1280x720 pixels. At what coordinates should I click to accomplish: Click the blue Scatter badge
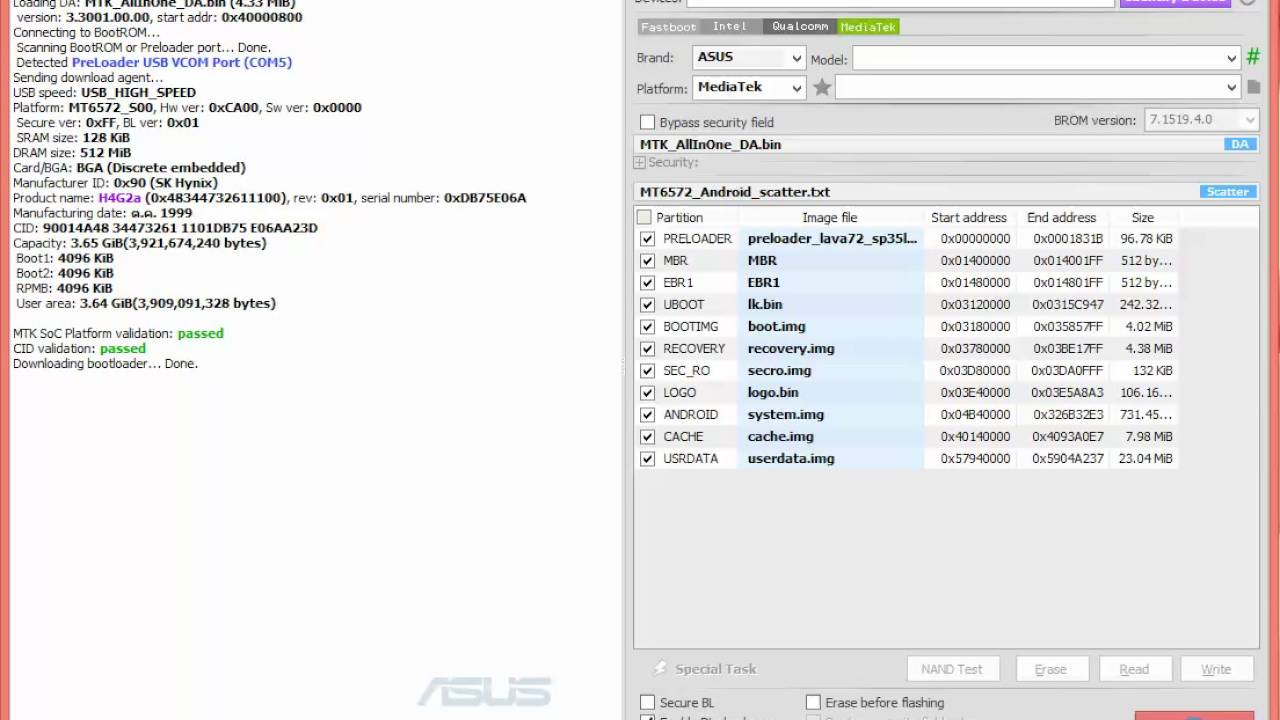click(1227, 192)
